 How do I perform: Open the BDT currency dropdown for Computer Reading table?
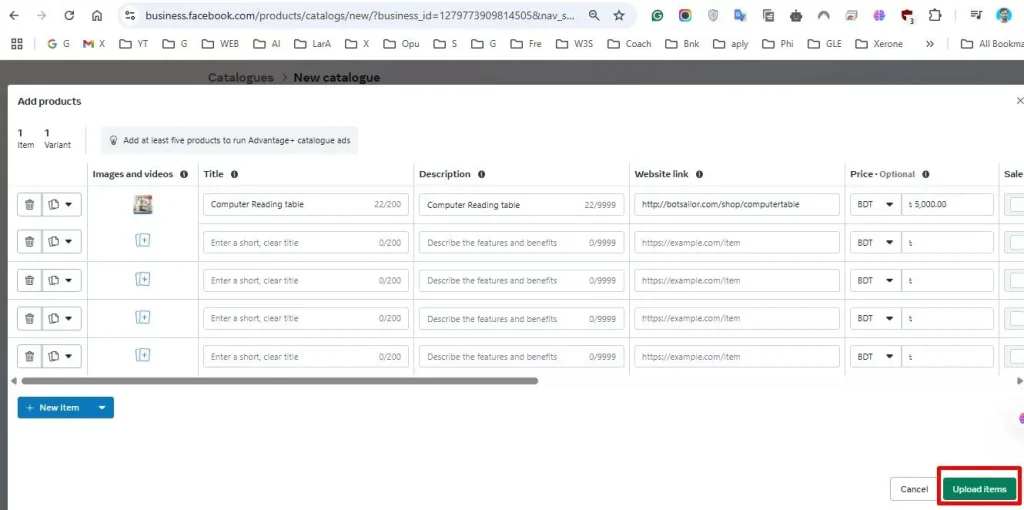pos(876,204)
